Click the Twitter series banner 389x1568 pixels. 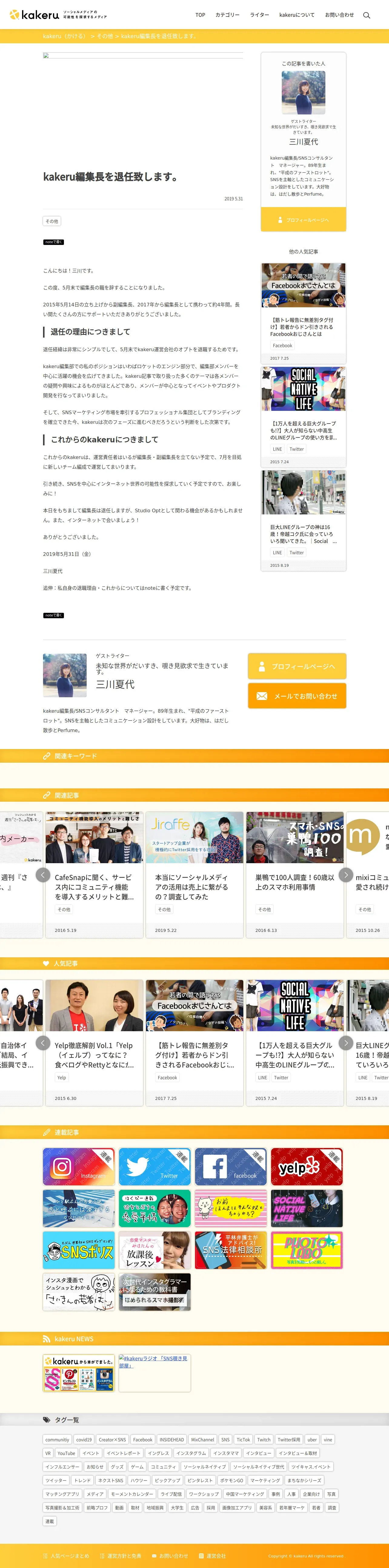coord(155,1166)
